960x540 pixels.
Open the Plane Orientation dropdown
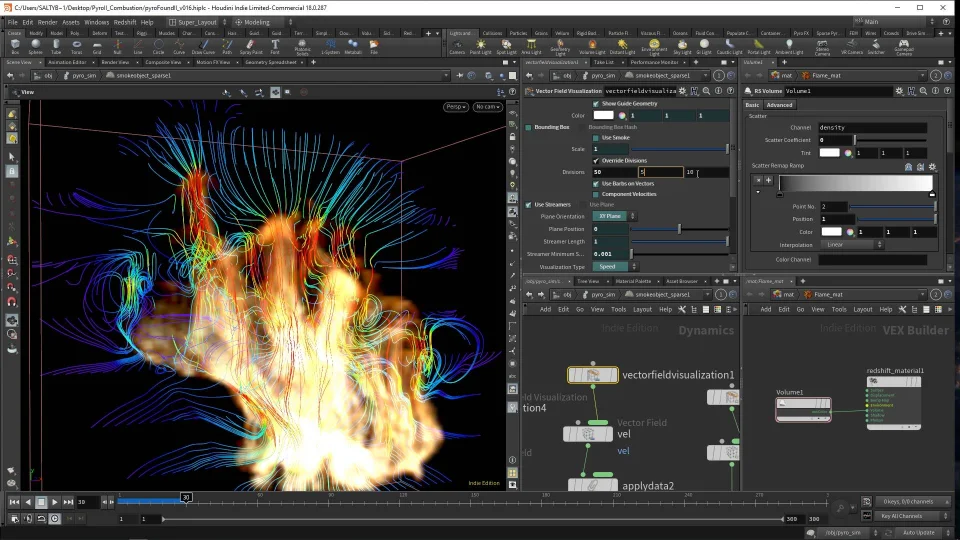click(x=611, y=216)
